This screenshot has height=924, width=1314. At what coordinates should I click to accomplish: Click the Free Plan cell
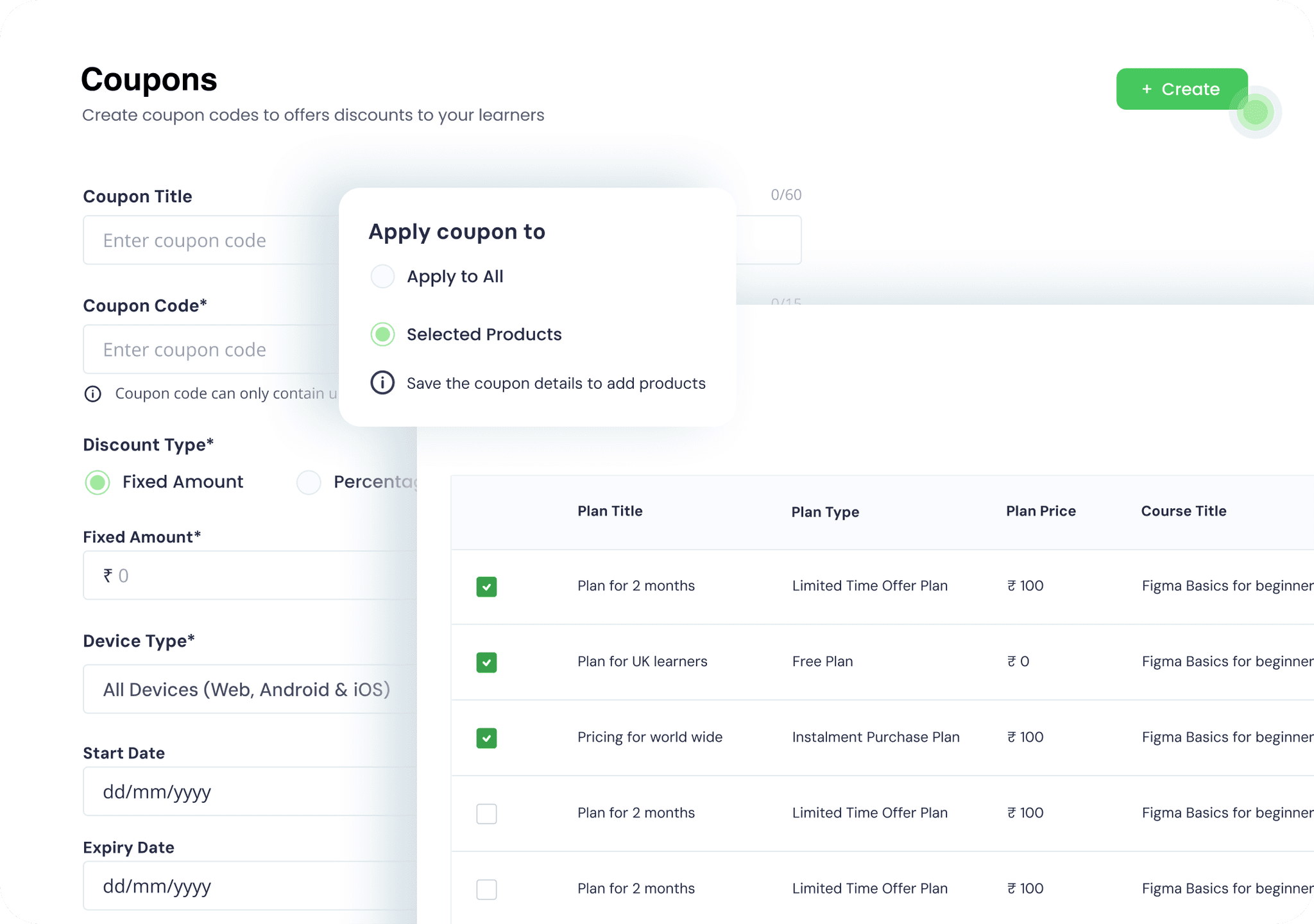click(823, 662)
